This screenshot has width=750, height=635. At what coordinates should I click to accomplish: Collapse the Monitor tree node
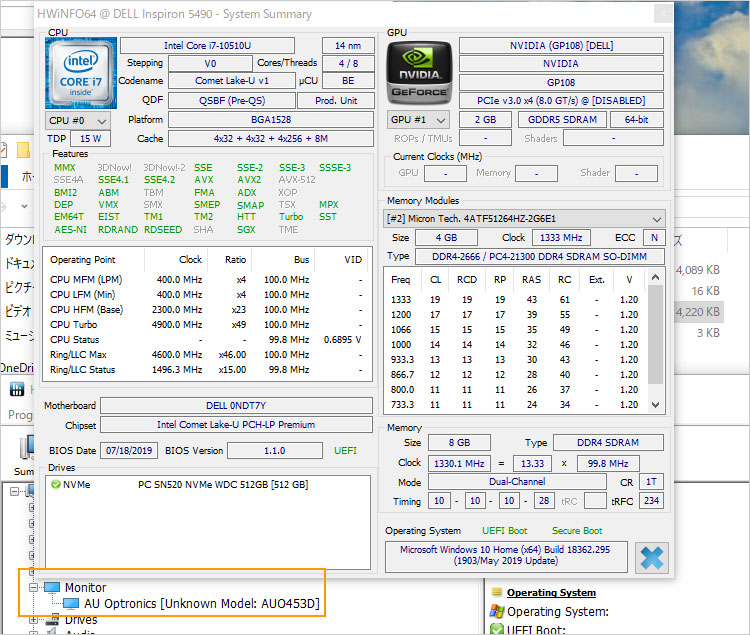(33, 587)
